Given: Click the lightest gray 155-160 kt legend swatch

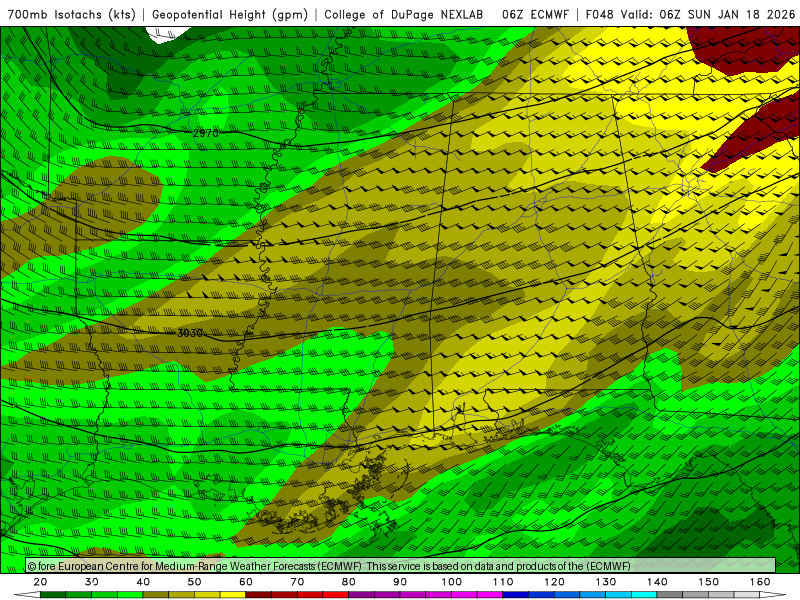Looking at the screenshot, I should pyautogui.click(x=747, y=594).
